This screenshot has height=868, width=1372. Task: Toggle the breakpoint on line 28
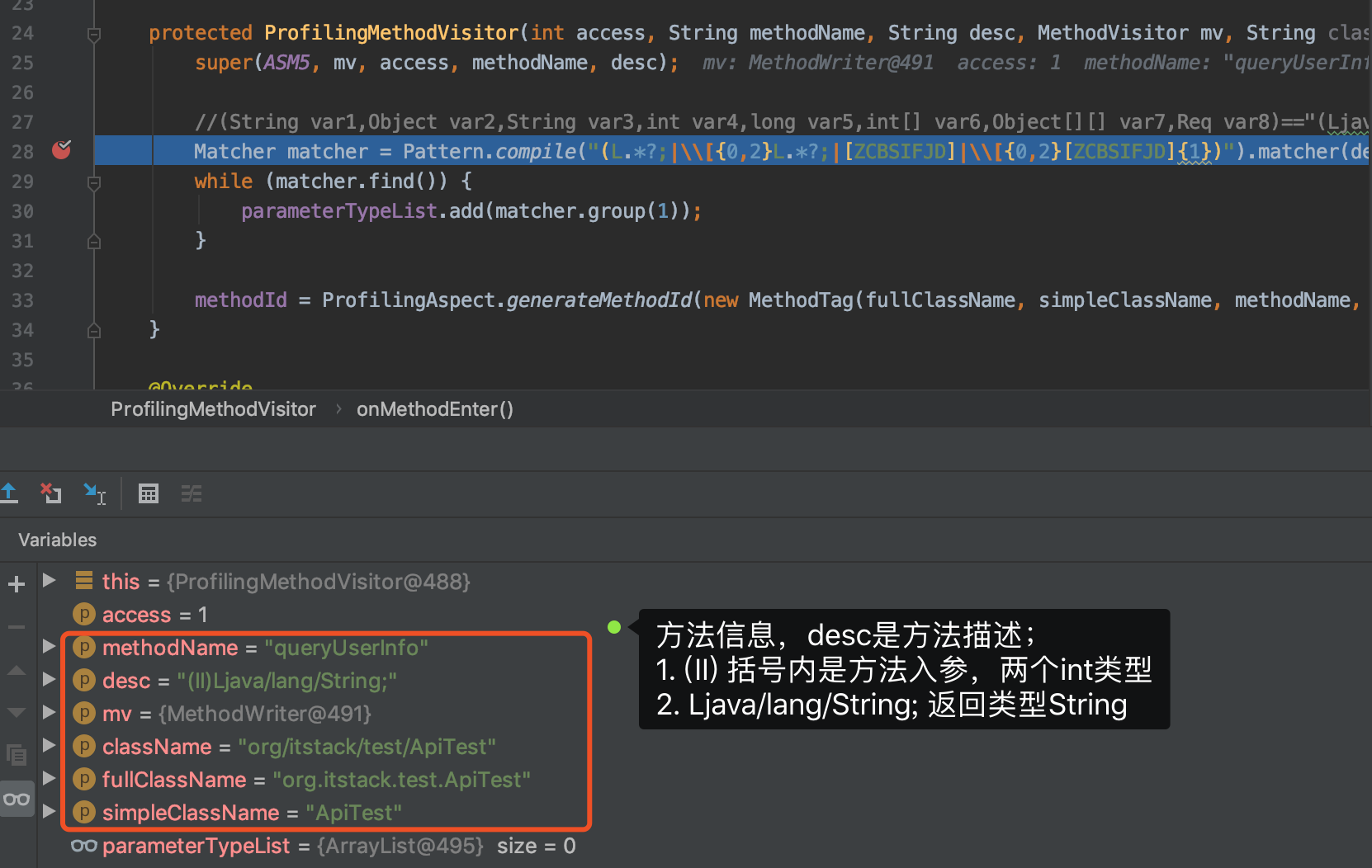(x=62, y=149)
